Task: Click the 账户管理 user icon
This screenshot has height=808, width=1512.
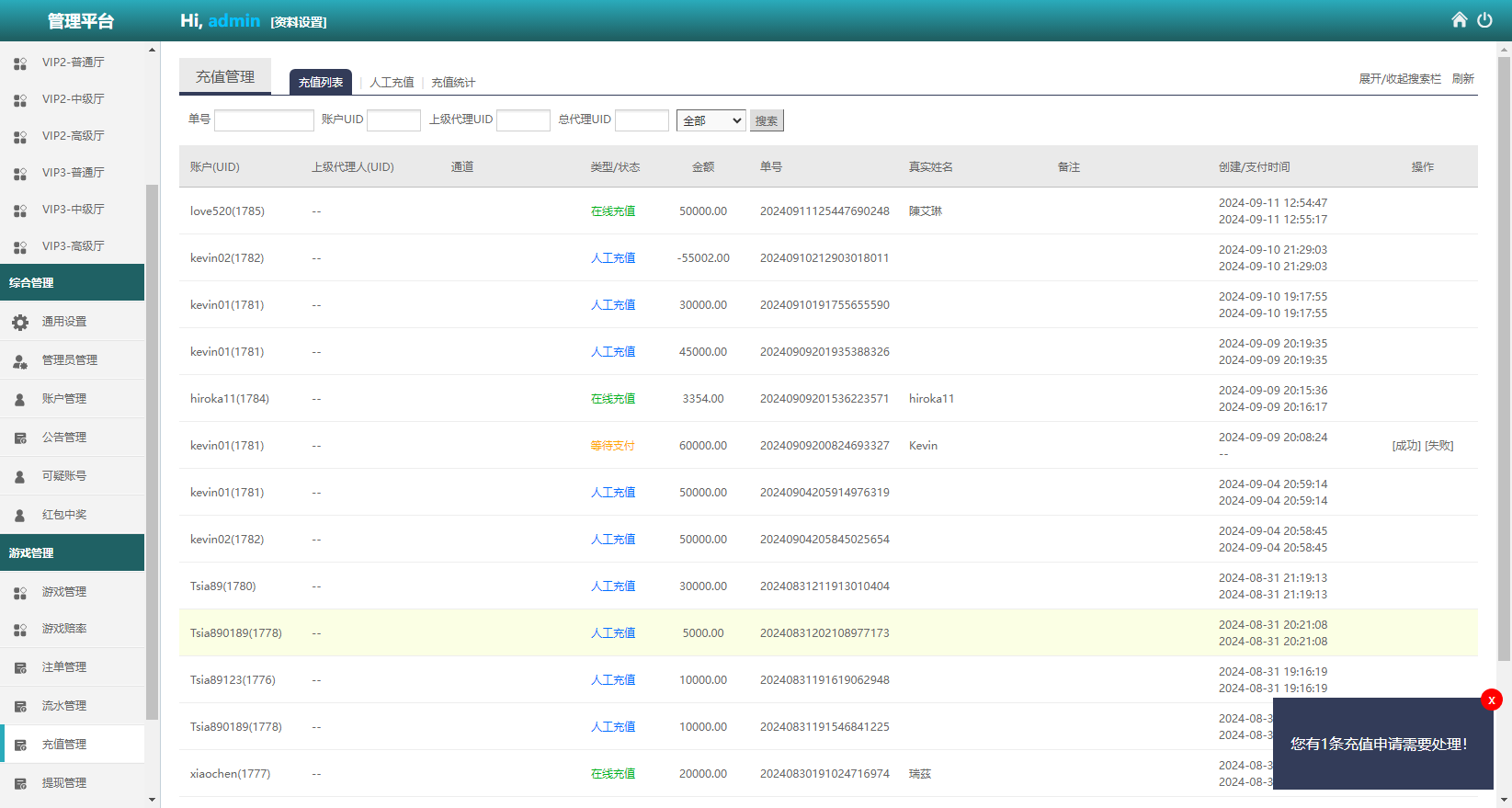Action: click(x=20, y=399)
